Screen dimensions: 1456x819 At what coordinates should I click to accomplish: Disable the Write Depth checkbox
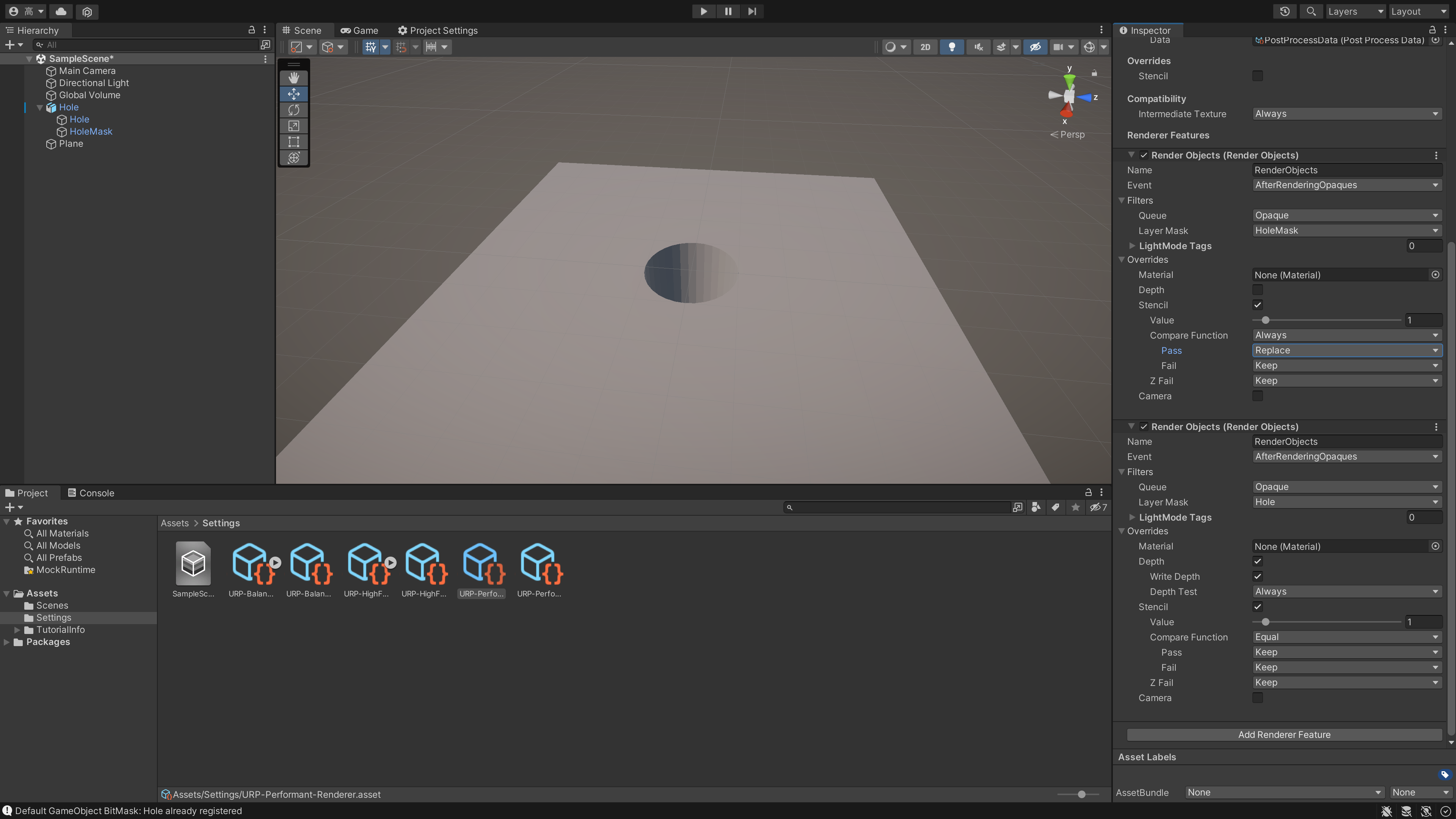pyautogui.click(x=1258, y=576)
